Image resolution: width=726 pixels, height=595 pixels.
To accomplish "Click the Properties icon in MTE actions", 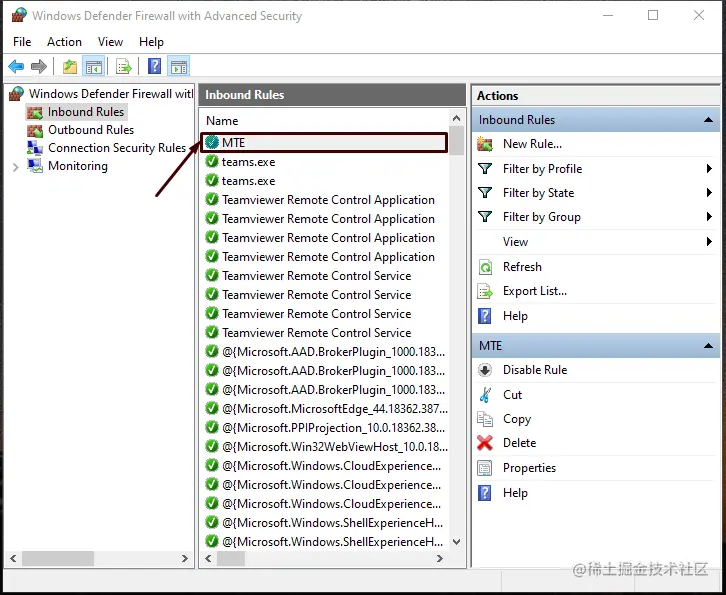I will (485, 468).
